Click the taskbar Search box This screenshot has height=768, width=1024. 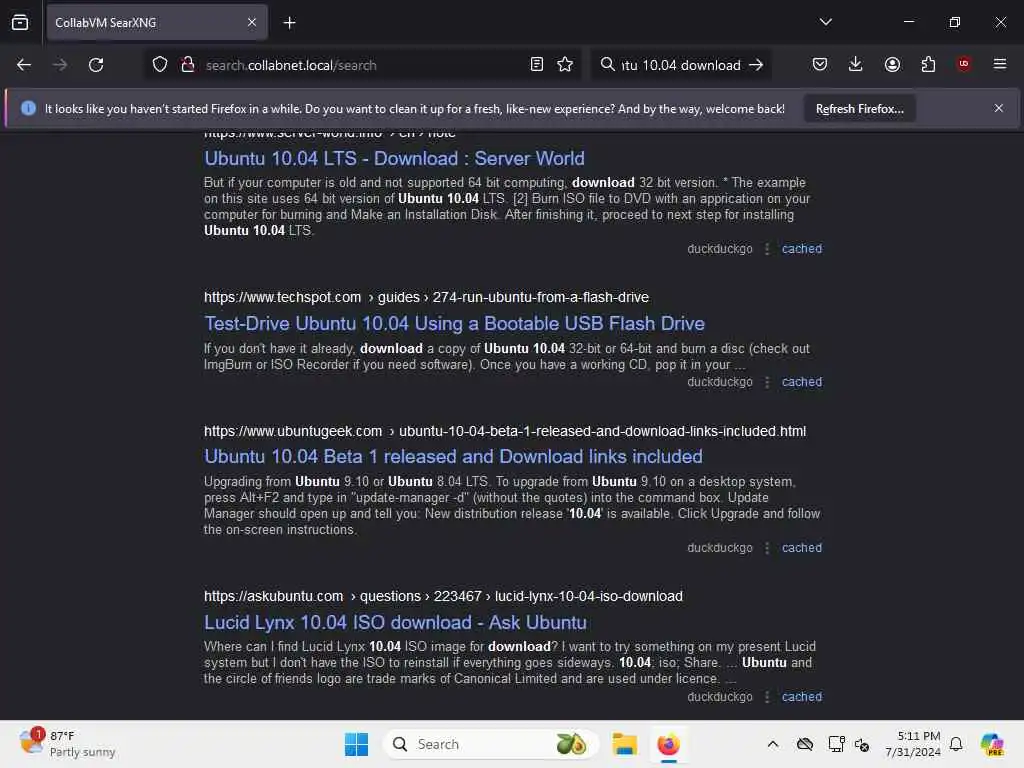[x=490, y=744]
